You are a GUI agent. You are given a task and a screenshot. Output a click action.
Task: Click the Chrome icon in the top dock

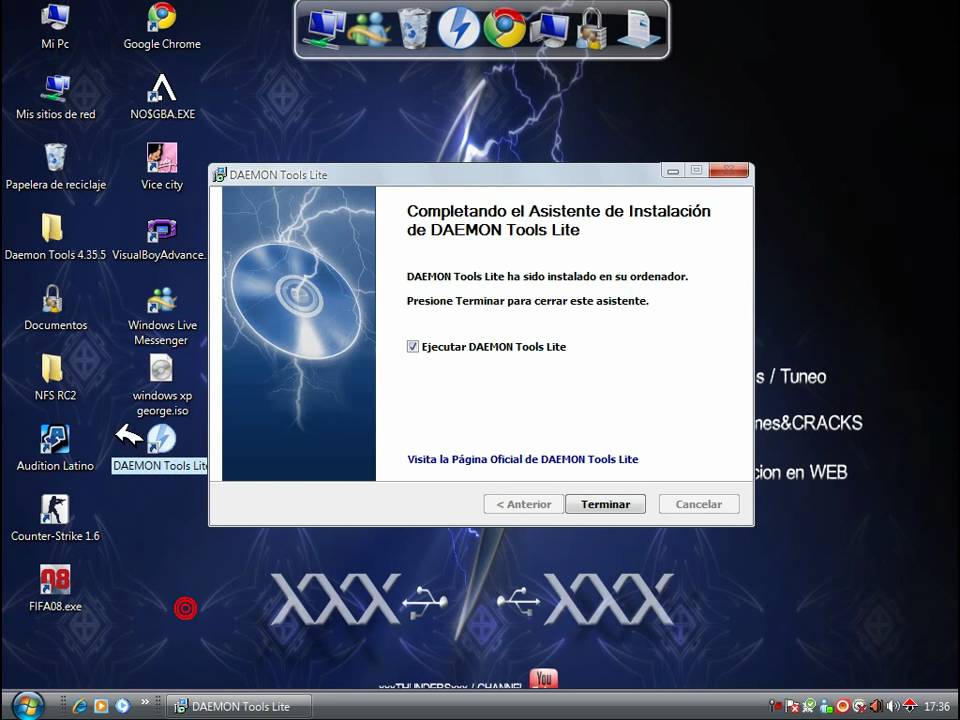tap(504, 28)
